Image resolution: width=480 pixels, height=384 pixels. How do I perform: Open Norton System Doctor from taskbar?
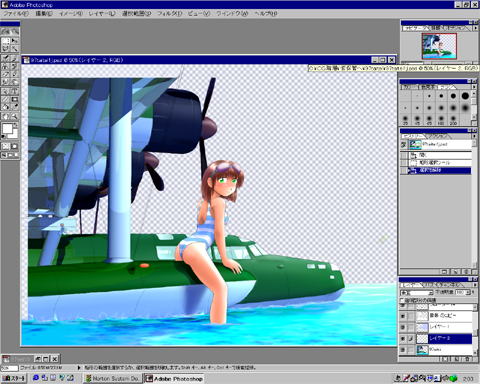click(x=113, y=378)
